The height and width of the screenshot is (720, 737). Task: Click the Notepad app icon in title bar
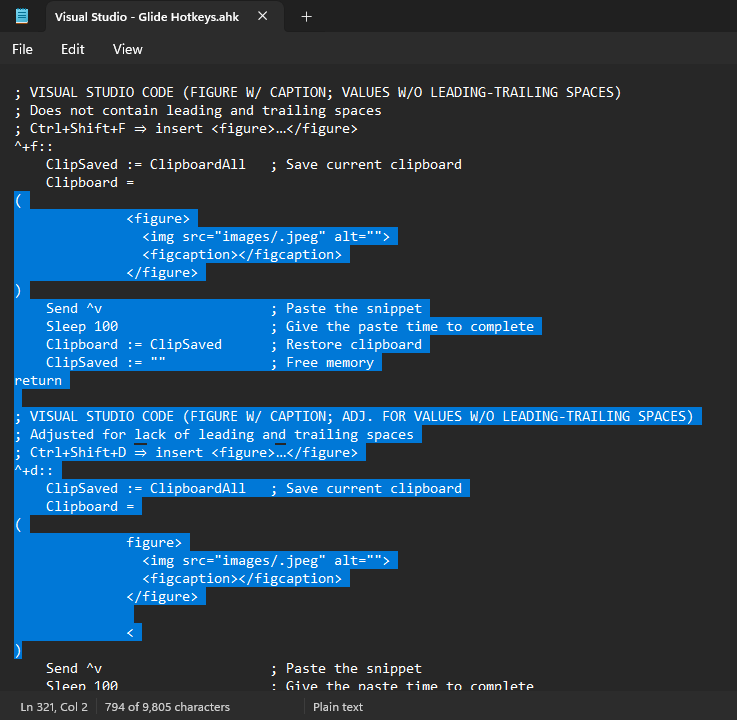pyautogui.click(x=22, y=16)
